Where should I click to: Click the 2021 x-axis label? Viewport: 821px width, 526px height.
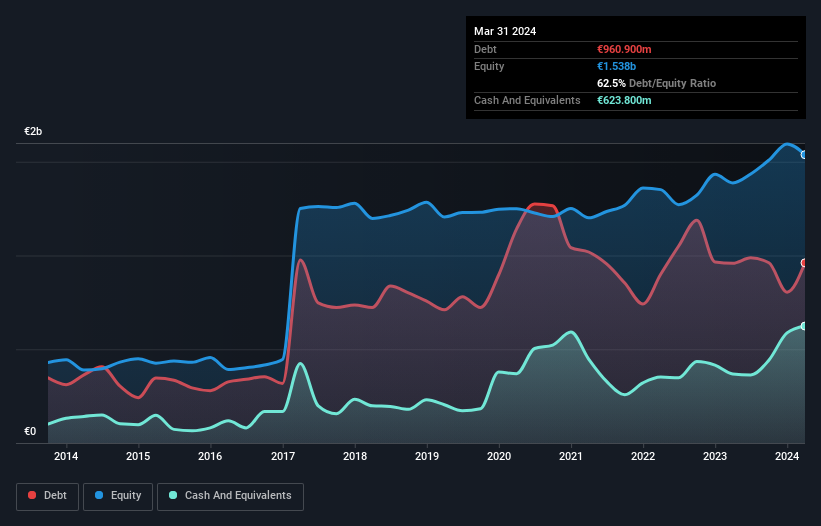pyautogui.click(x=571, y=456)
